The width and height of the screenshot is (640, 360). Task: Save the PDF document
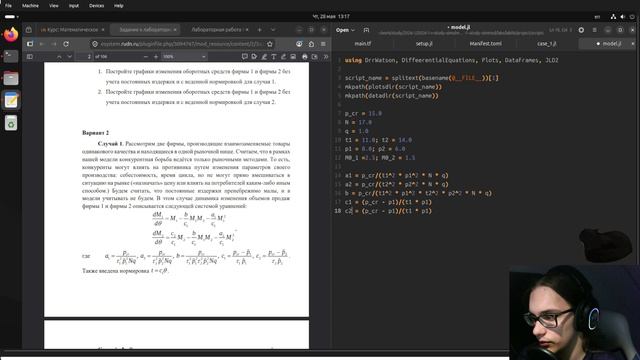[x=315, y=57]
